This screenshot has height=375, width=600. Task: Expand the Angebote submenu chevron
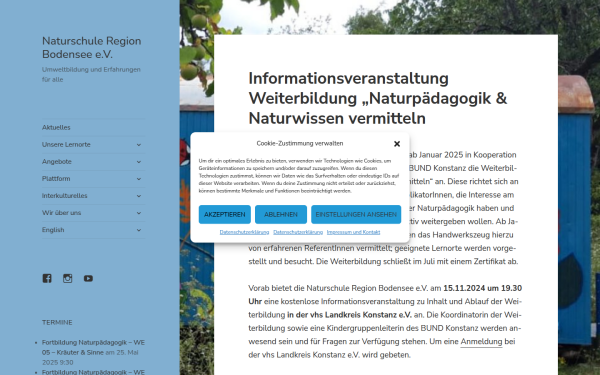139,162
